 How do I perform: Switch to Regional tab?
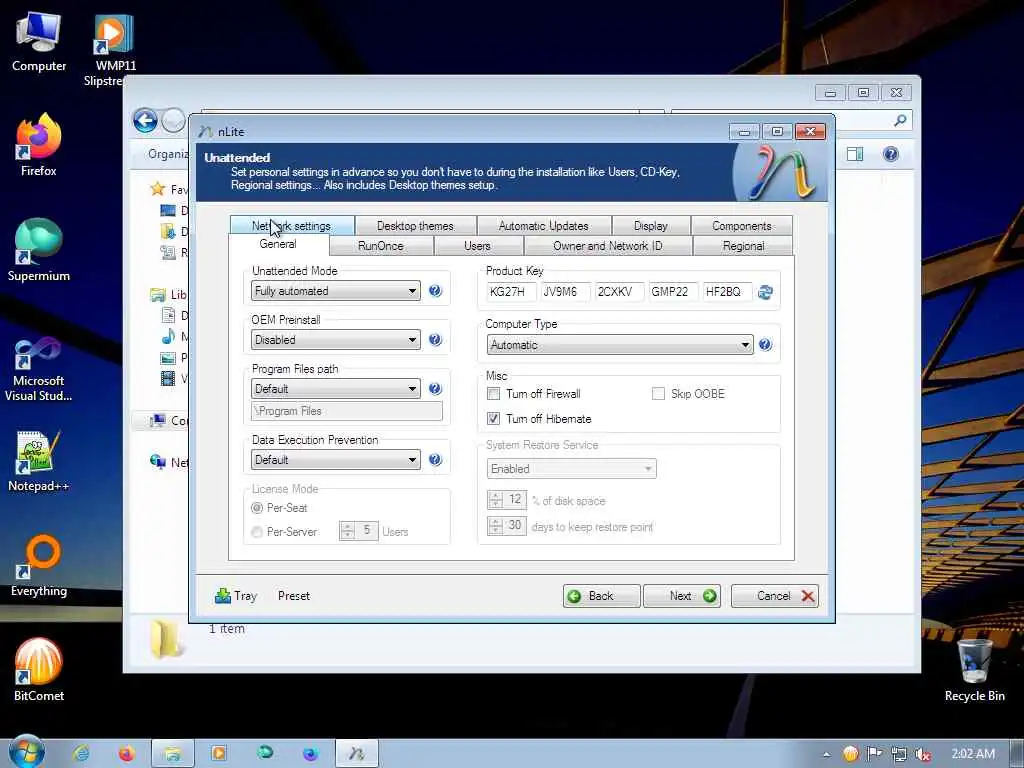click(x=743, y=246)
